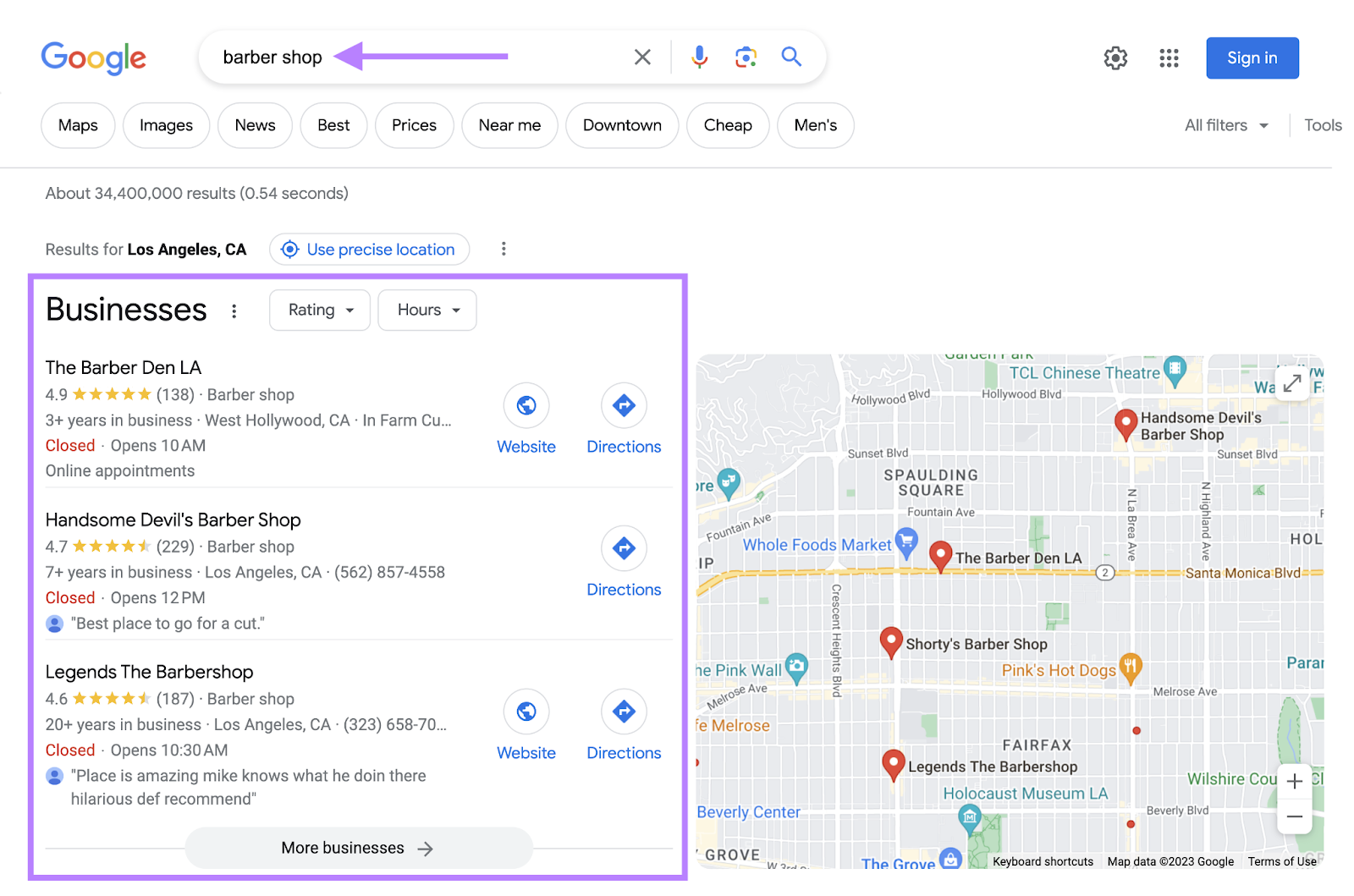
Task: Select the Men's filter chip
Action: pos(816,125)
